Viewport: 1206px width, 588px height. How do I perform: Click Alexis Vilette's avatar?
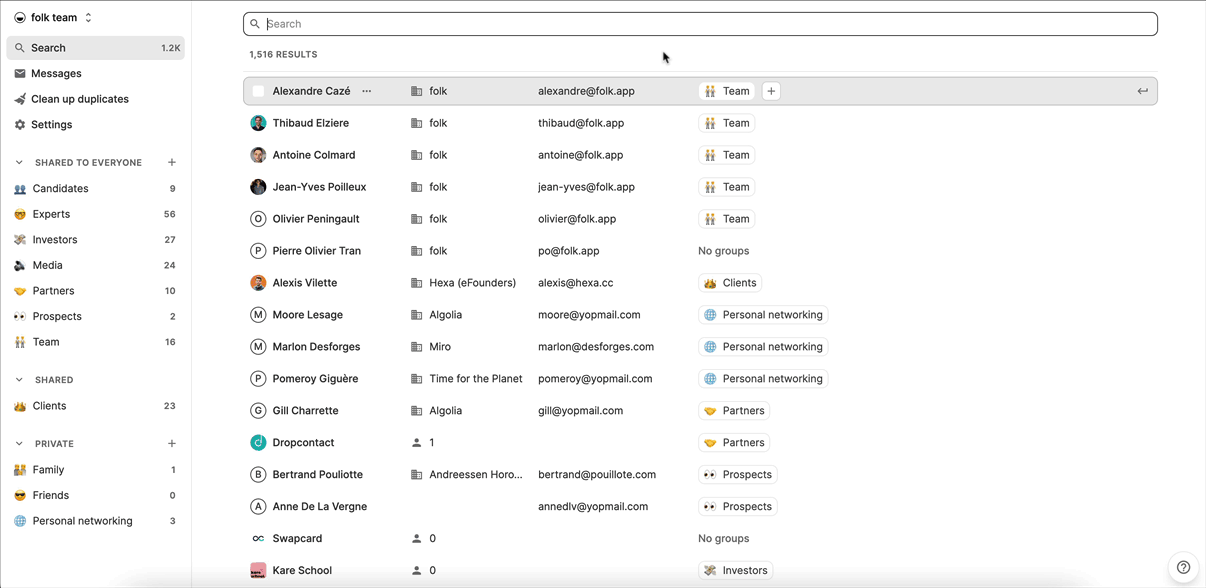tap(258, 283)
